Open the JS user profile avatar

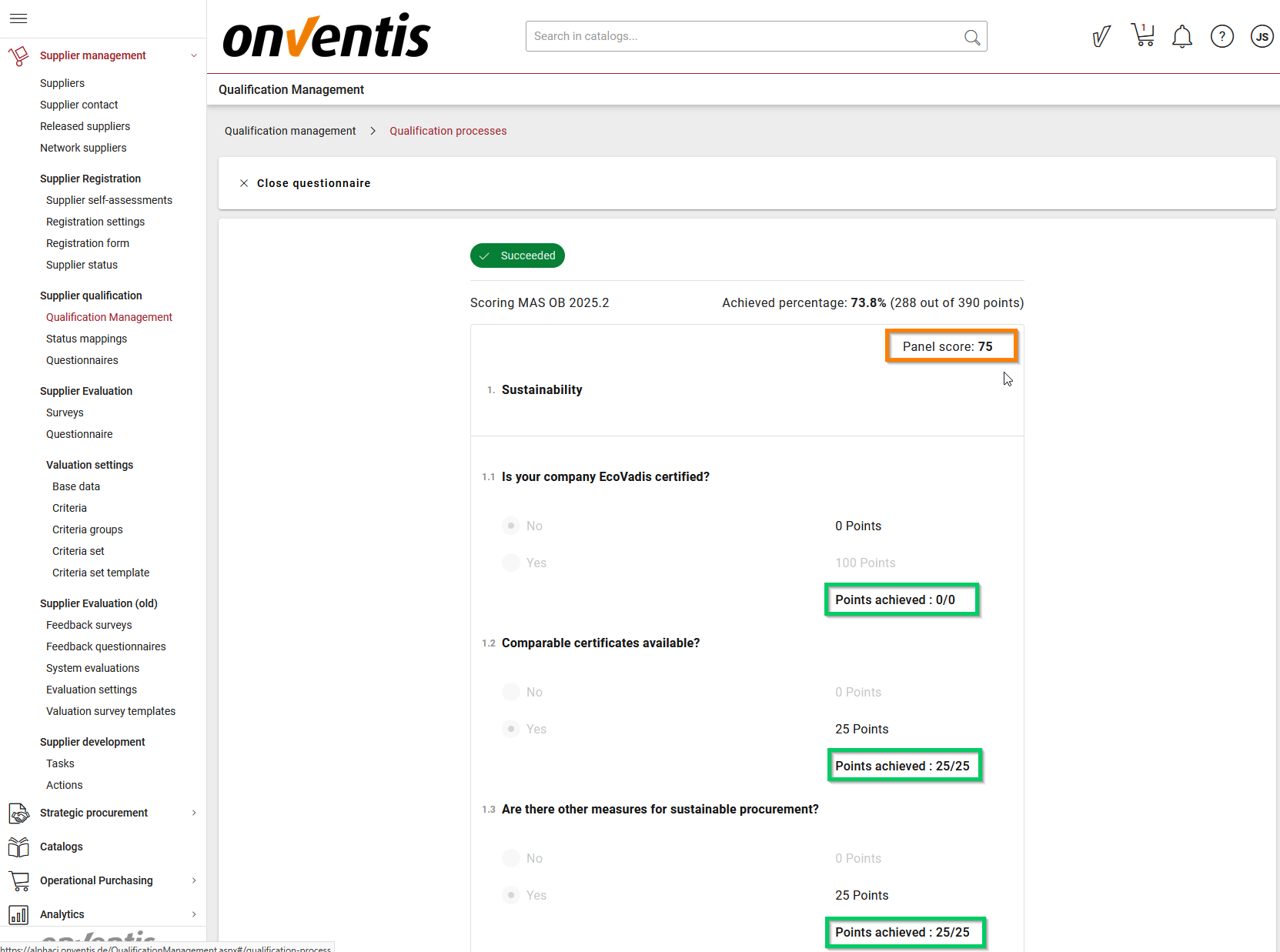click(x=1262, y=36)
